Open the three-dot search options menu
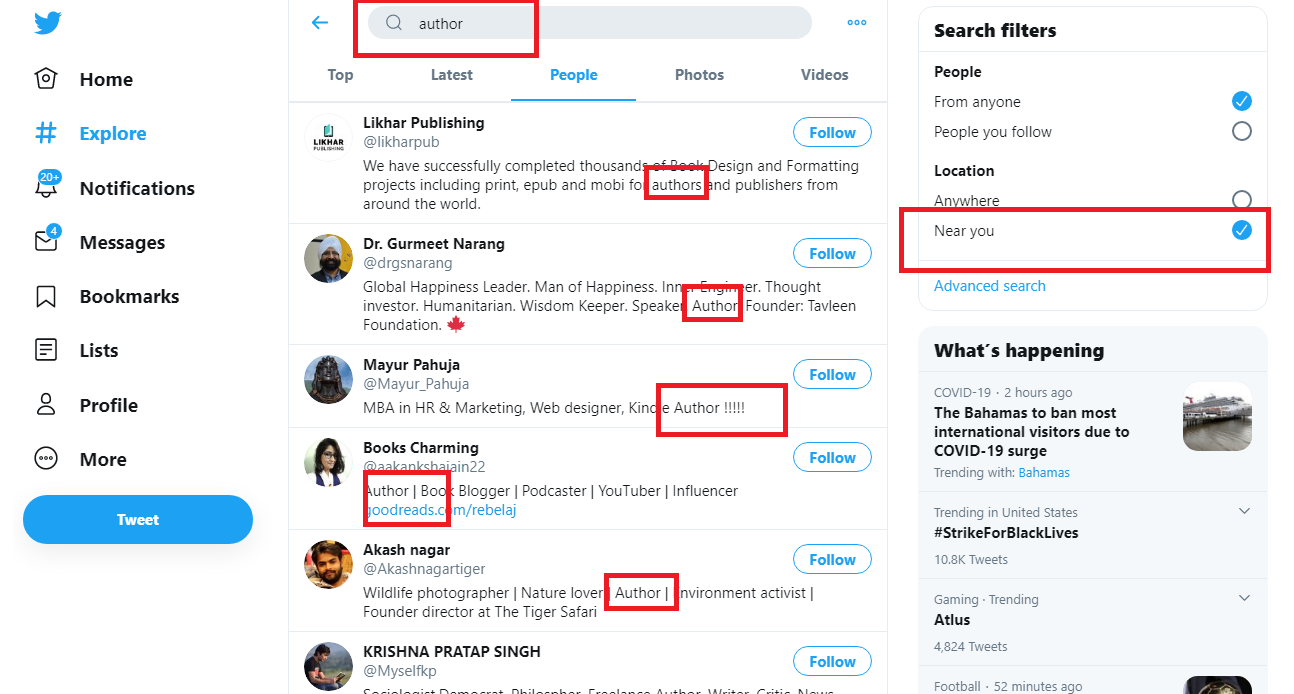The image size is (1294, 694). point(857,23)
